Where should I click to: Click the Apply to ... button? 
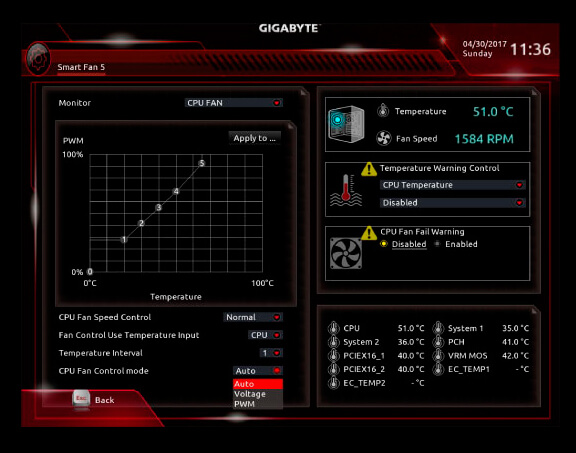255,138
